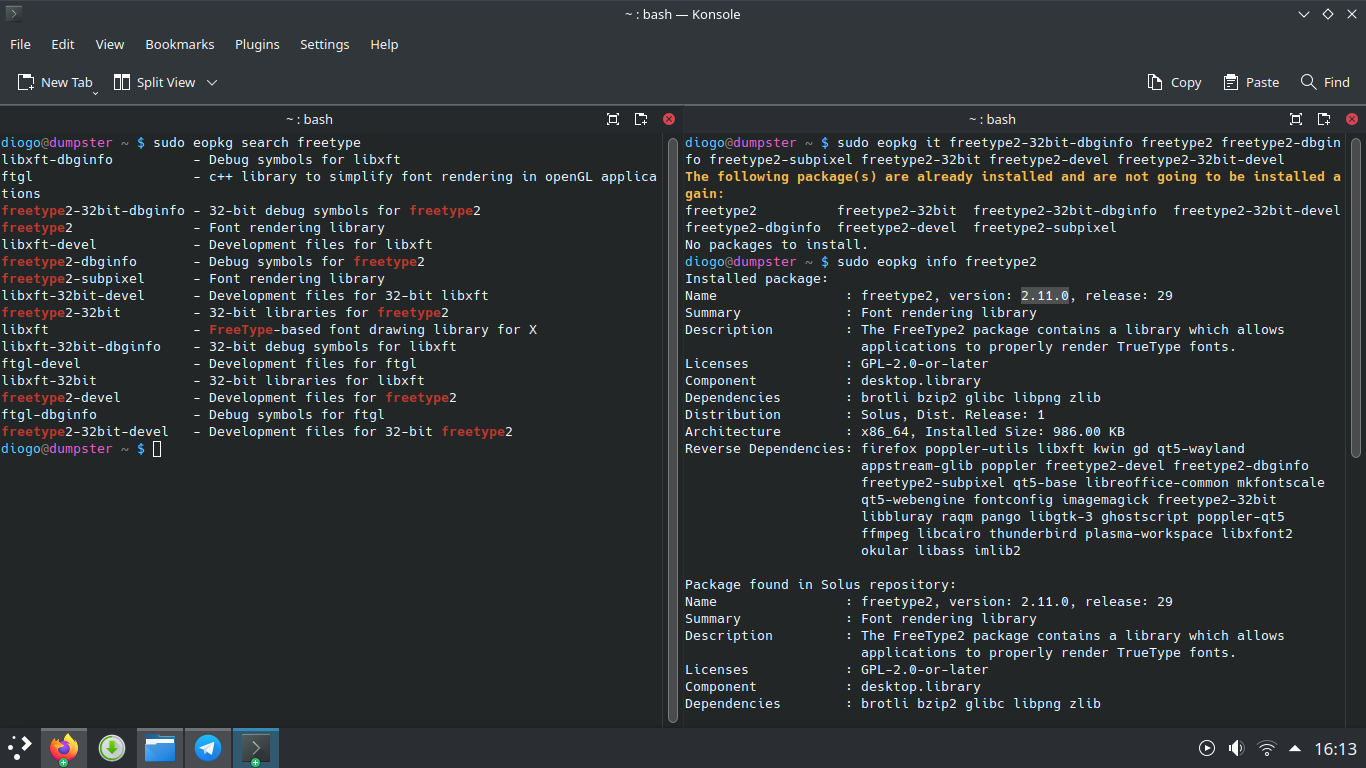Maximize the right terminal split pane

pyautogui.click(x=1296, y=119)
